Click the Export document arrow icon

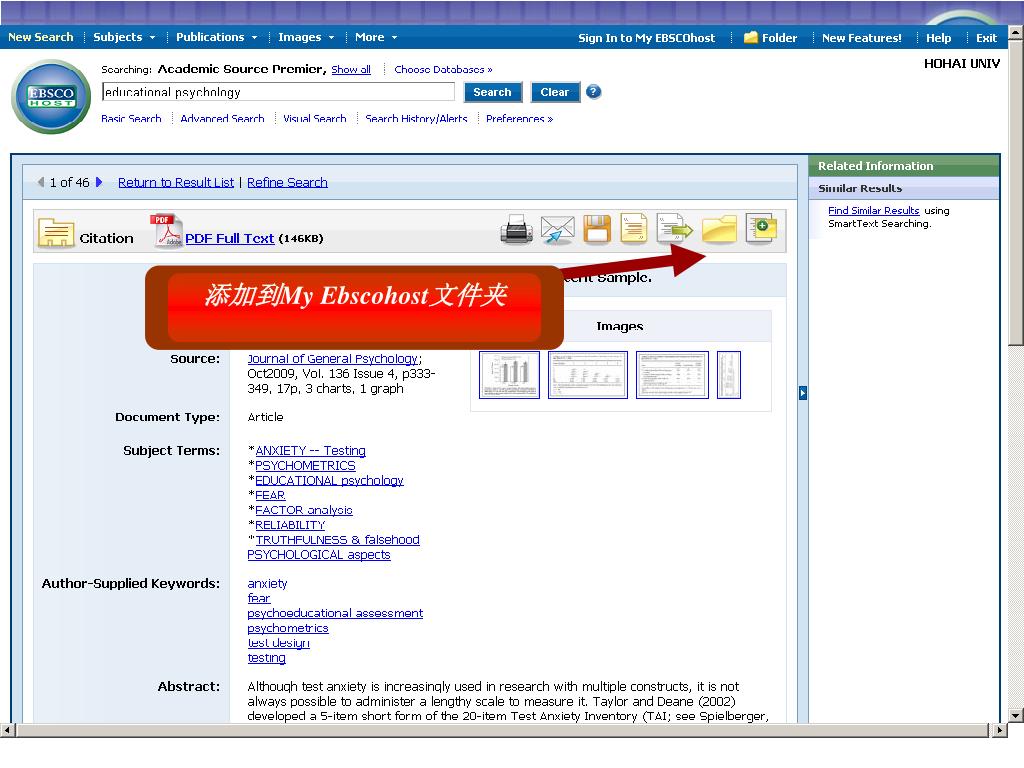pos(674,229)
